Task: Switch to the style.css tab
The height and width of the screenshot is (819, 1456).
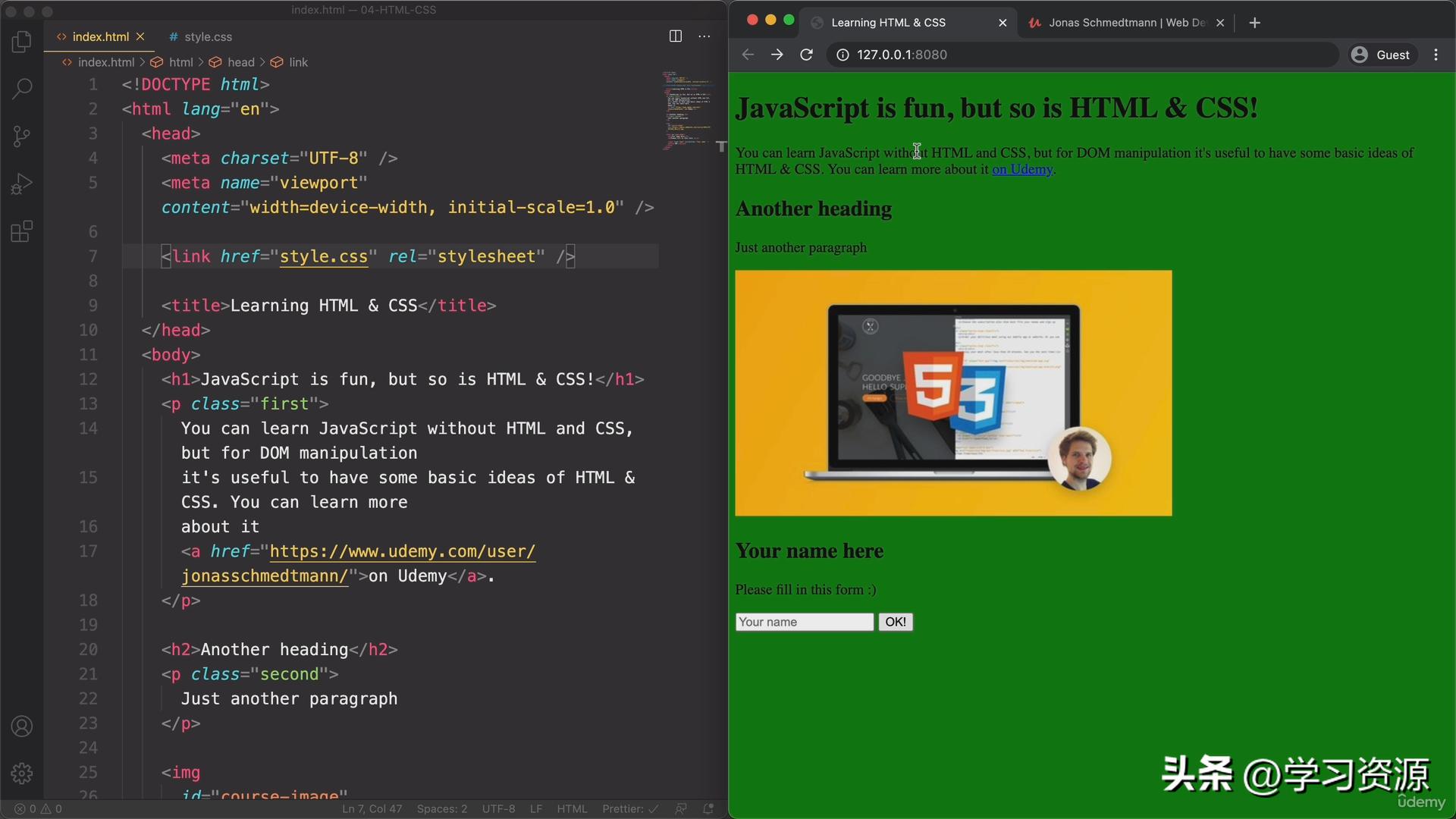Action: pyautogui.click(x=206, y=36)
